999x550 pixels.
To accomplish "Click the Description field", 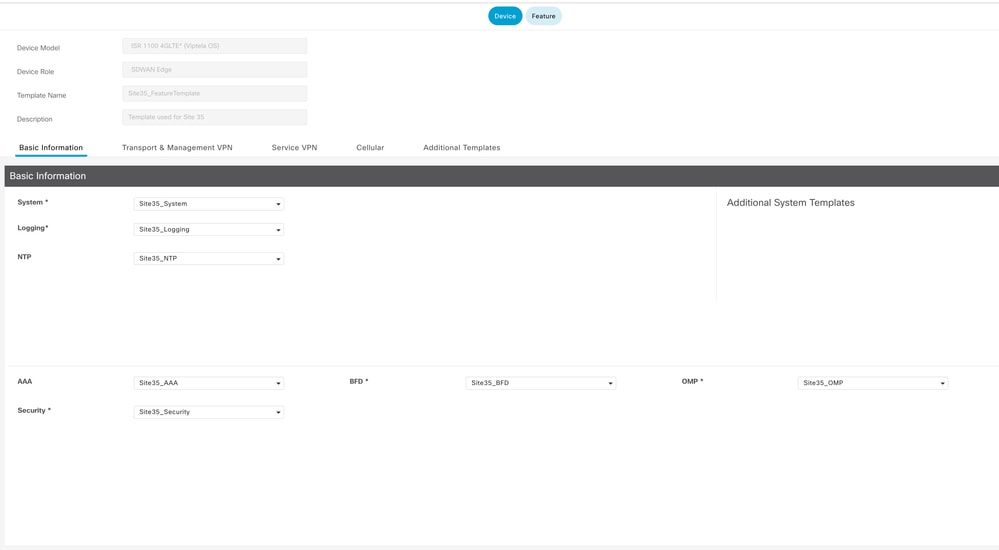I will (x=215, y=117).
